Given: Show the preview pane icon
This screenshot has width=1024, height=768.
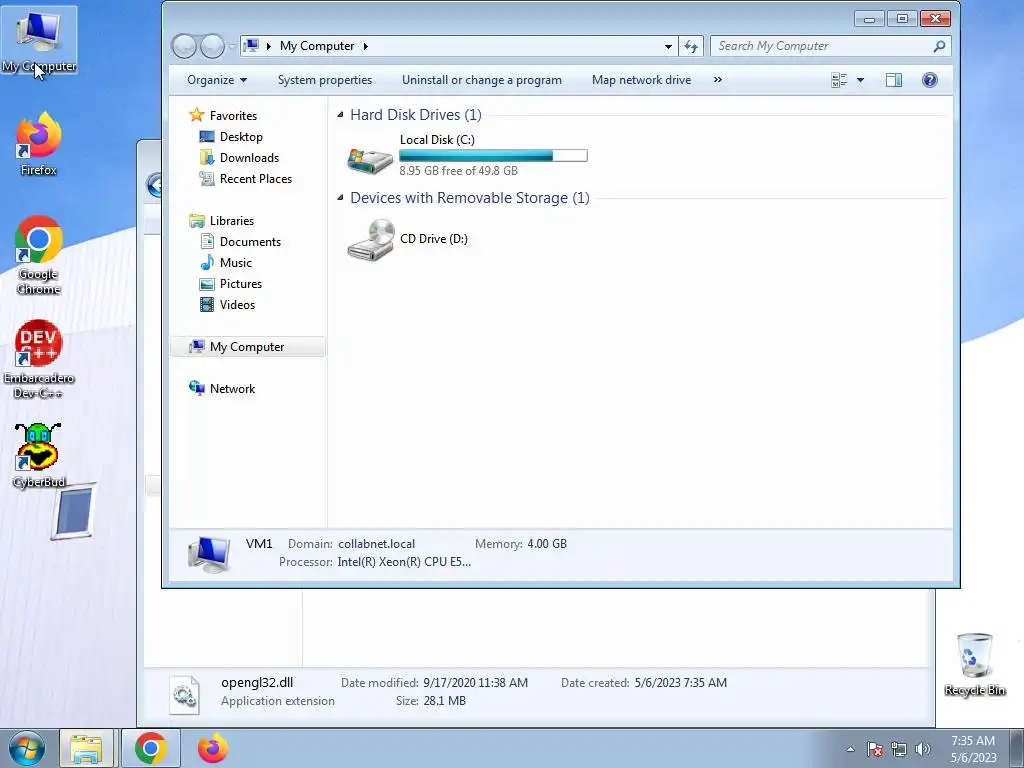Looking at the screenshot, I should 893,80.
